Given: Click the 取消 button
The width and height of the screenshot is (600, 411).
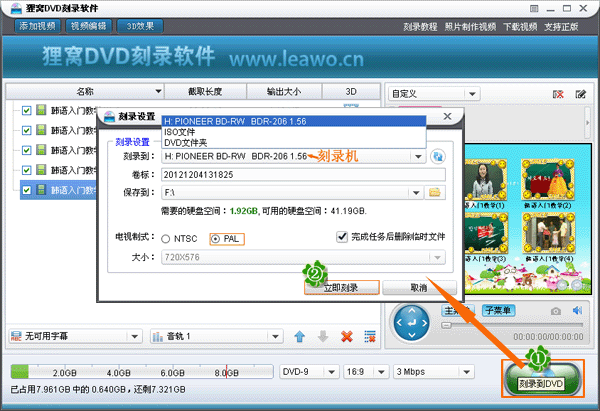Looking at the screenshot, I should point(419,287).
